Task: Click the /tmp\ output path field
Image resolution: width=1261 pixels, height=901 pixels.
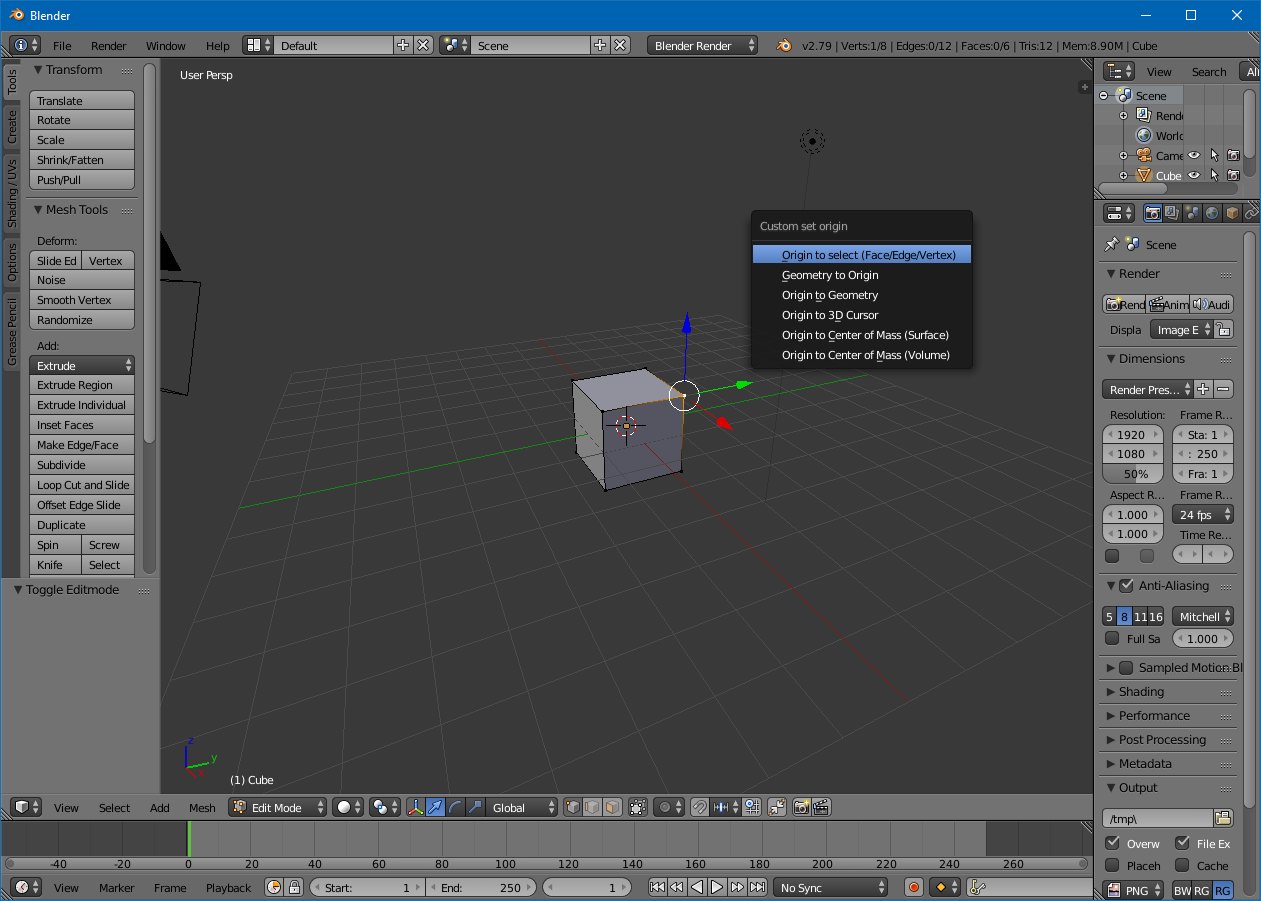Action: click(1157, 818)
